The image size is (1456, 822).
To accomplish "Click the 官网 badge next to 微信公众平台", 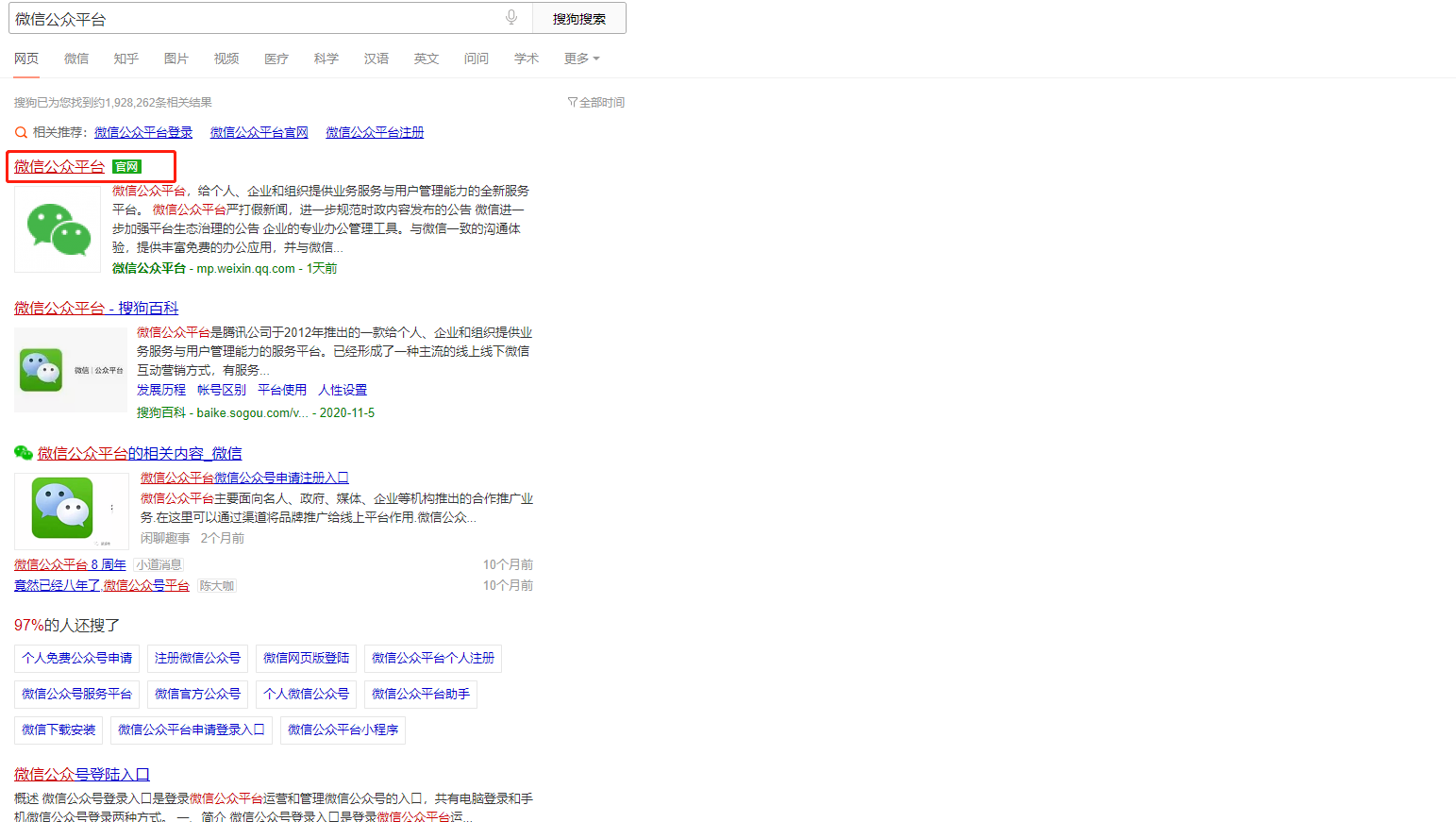I will [x=126, y=167].
